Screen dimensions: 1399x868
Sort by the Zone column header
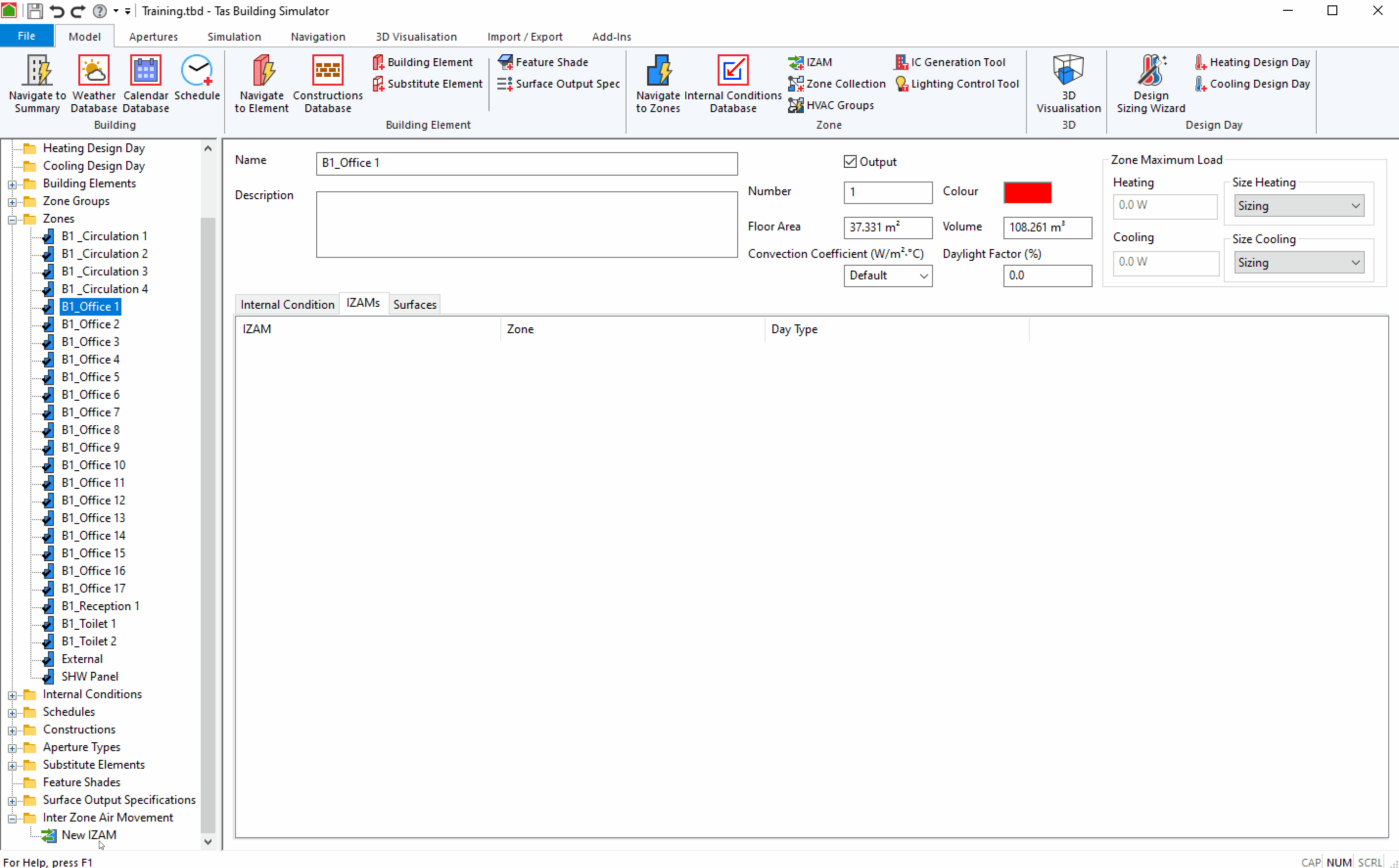[x=632, y=329]
